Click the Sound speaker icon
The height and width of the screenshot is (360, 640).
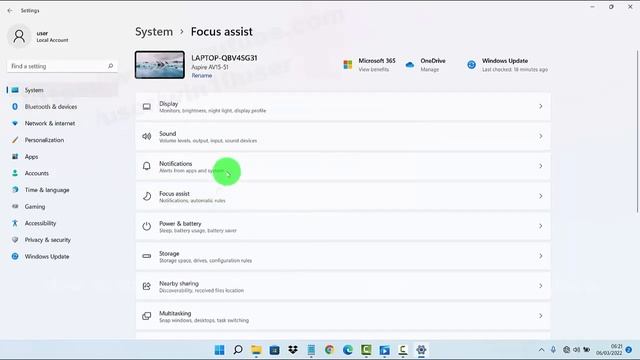pyautogui.click(x=147, y=136)
